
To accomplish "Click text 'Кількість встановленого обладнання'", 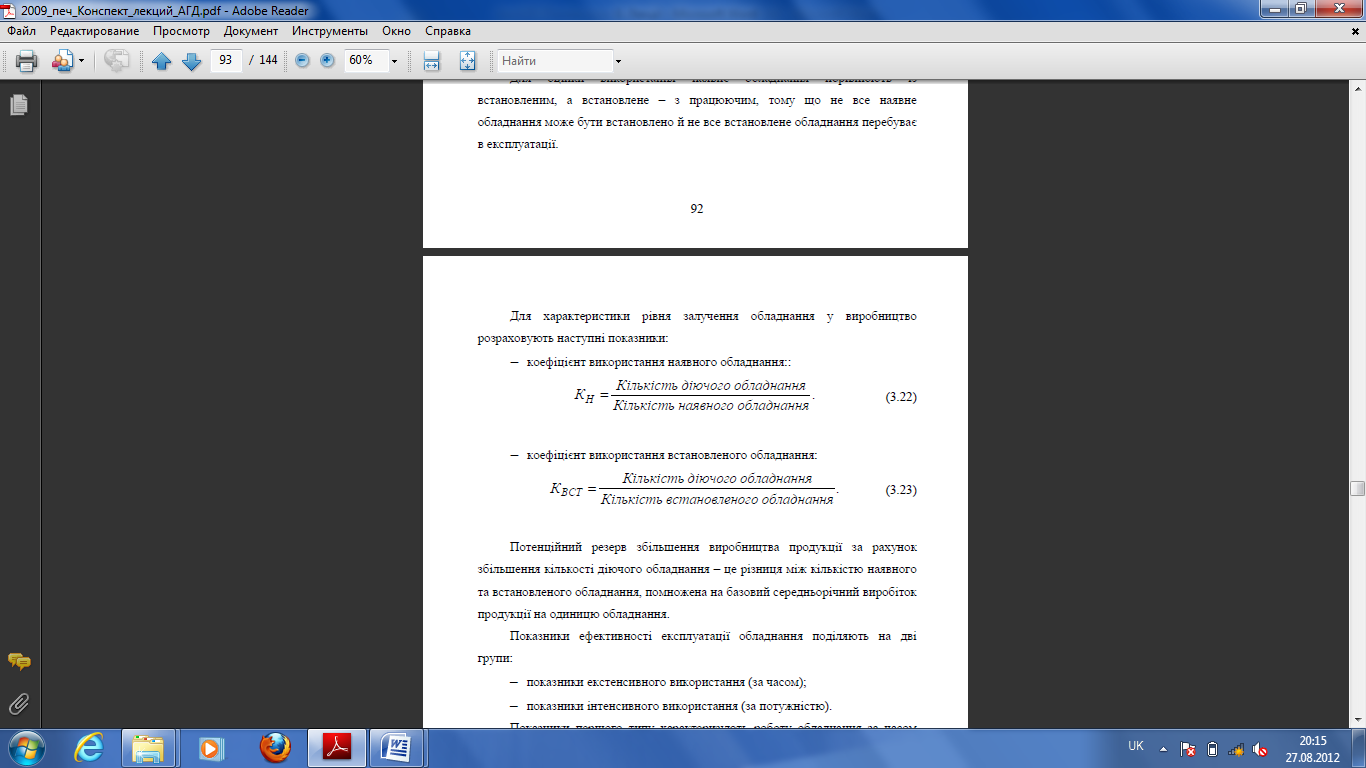I will point(717,499).
